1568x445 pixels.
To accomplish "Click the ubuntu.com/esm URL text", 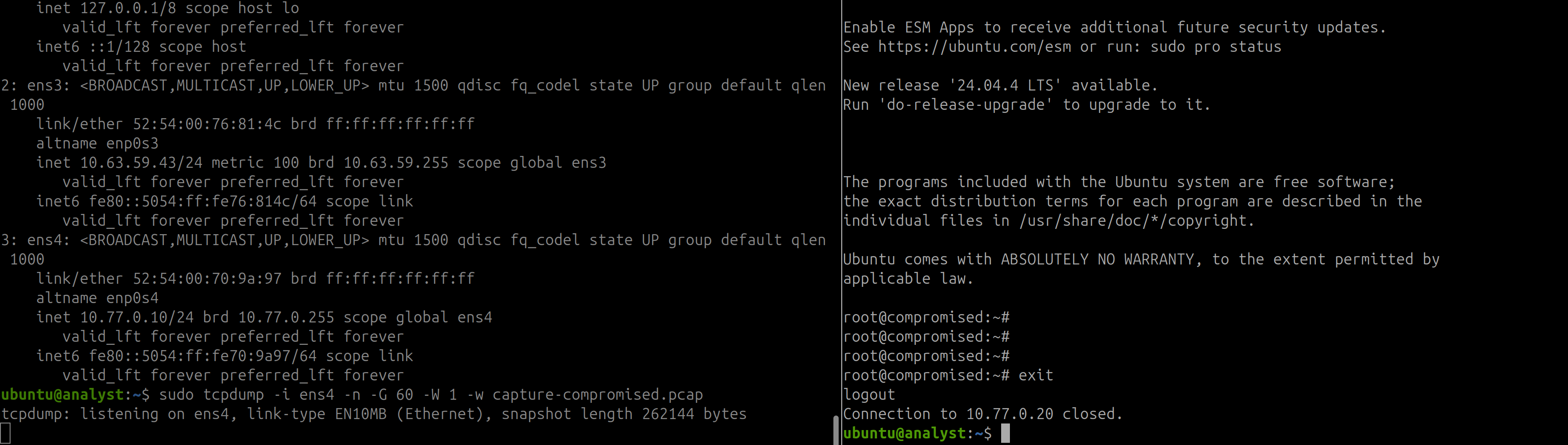I will (974, 47).
